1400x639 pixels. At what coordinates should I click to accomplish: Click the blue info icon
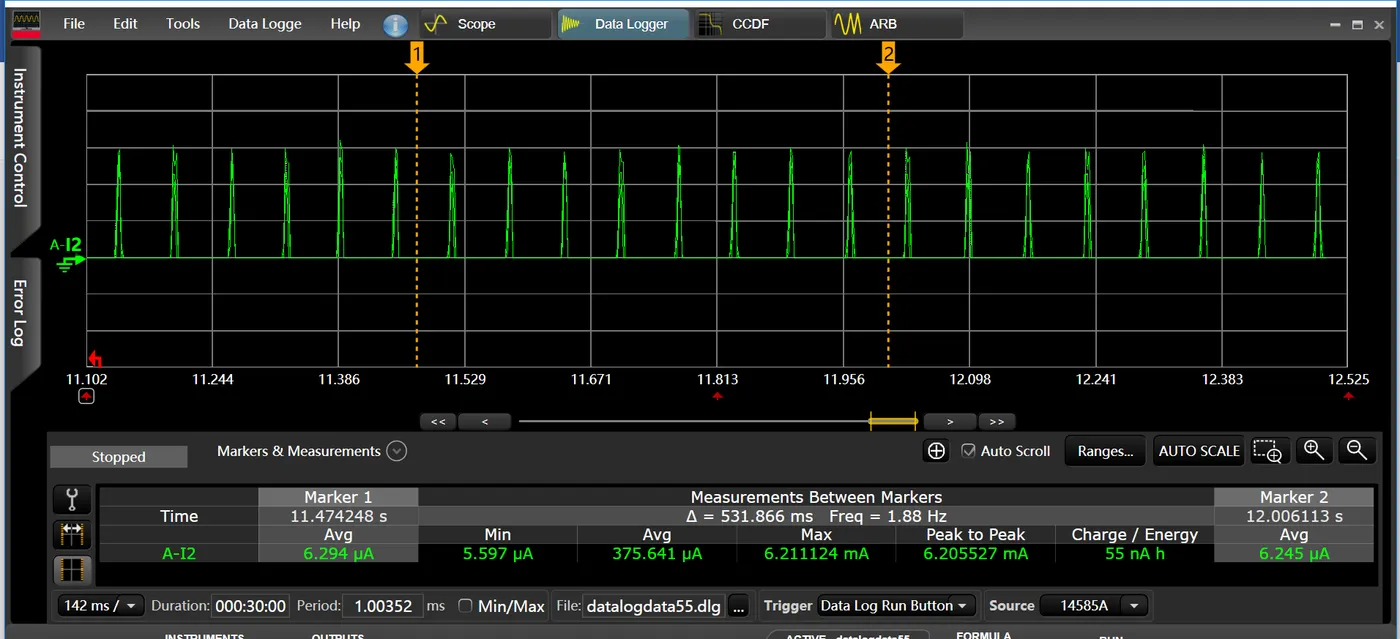[395, 25]
